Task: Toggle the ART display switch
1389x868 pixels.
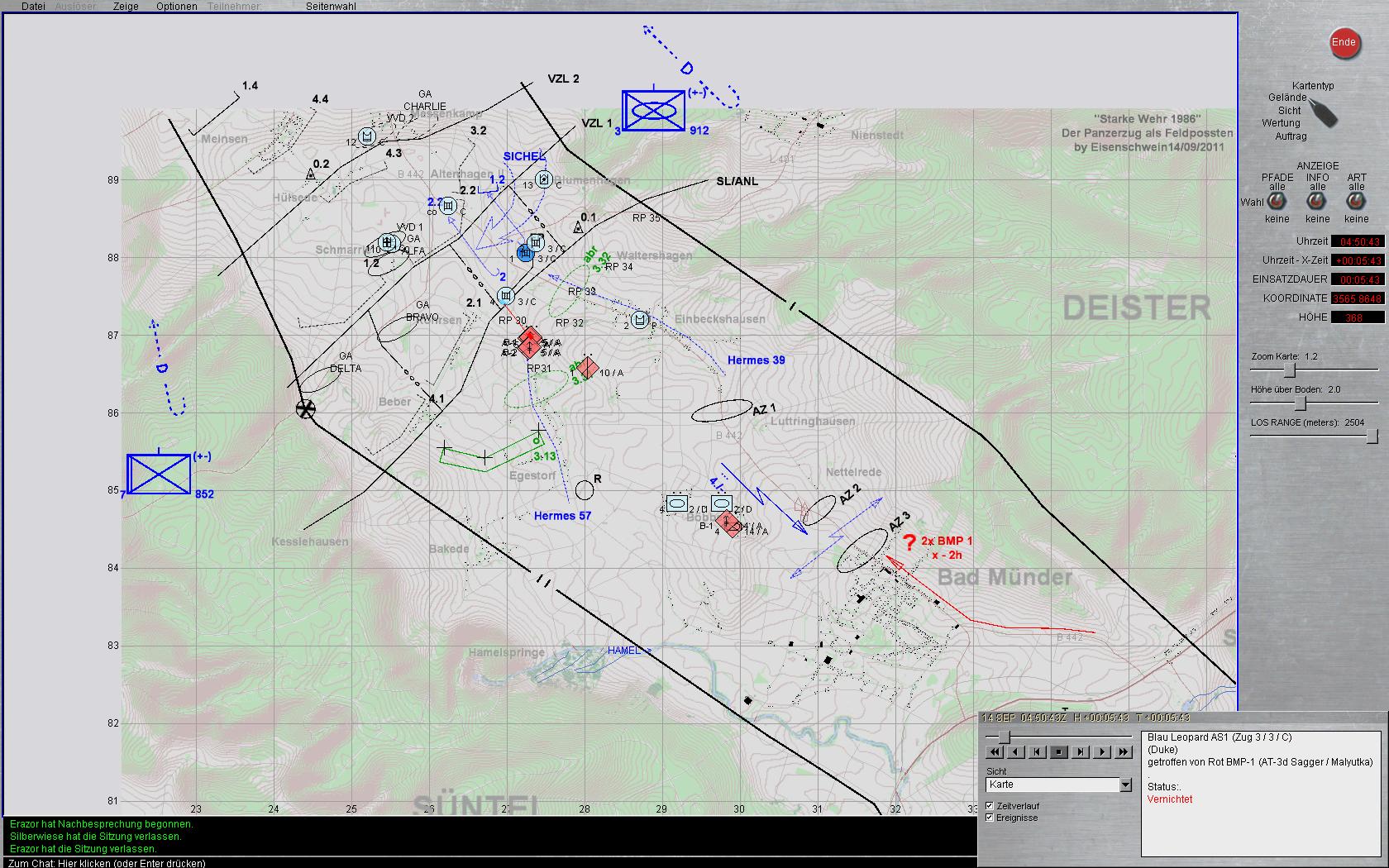Action: [1356, 202]
